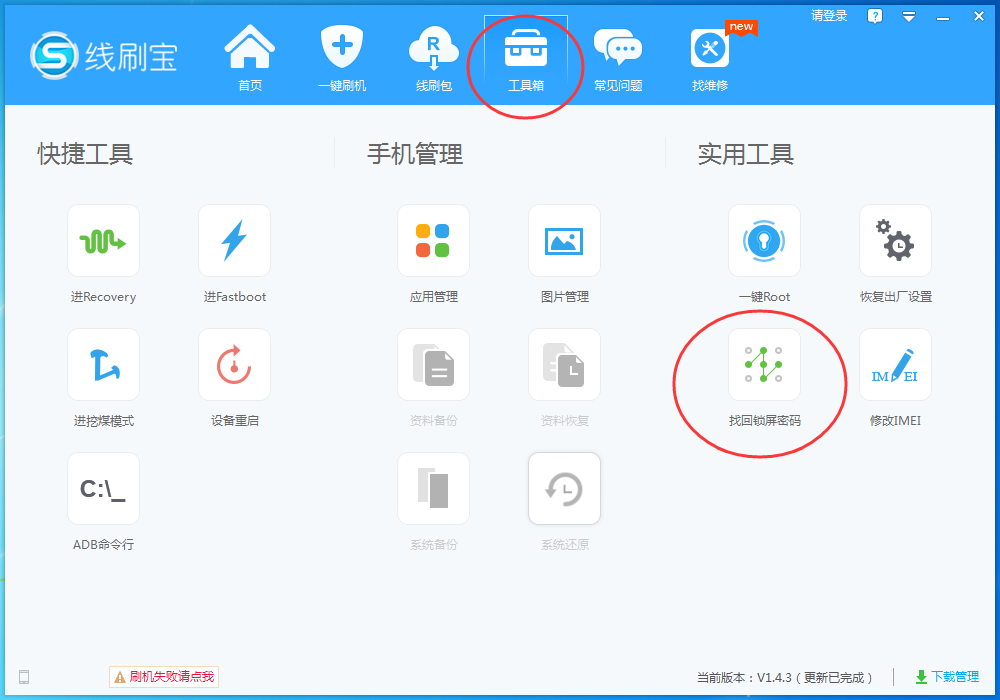Switch to the 首页 home tab
The height and width of the screenshot is (700, 1000).
249,57
